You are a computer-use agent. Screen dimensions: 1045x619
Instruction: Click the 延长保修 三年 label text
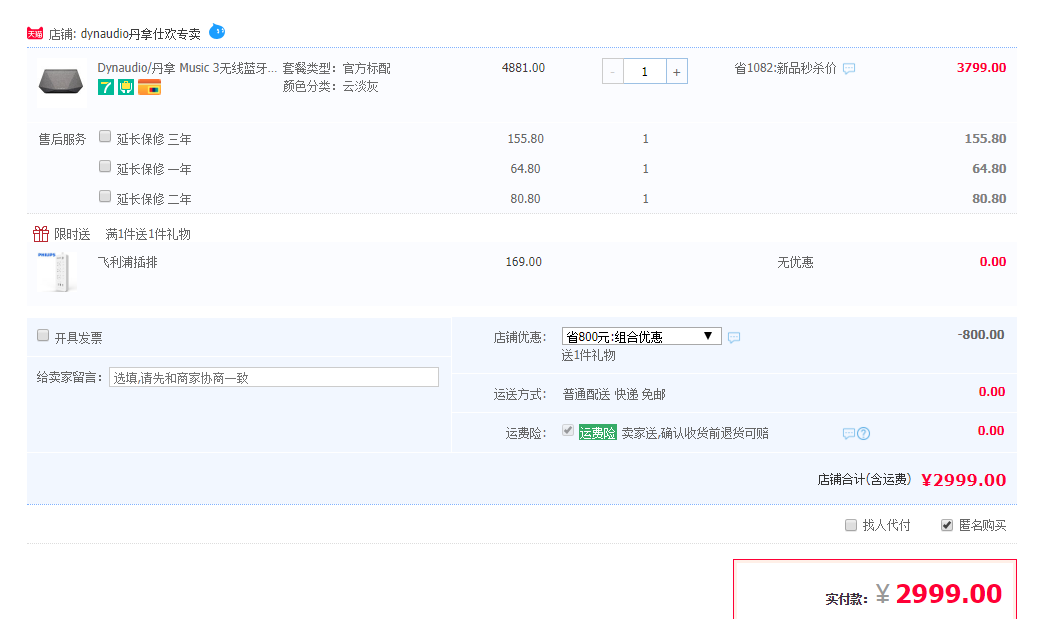pyautogui.click(x=154, y=139)
